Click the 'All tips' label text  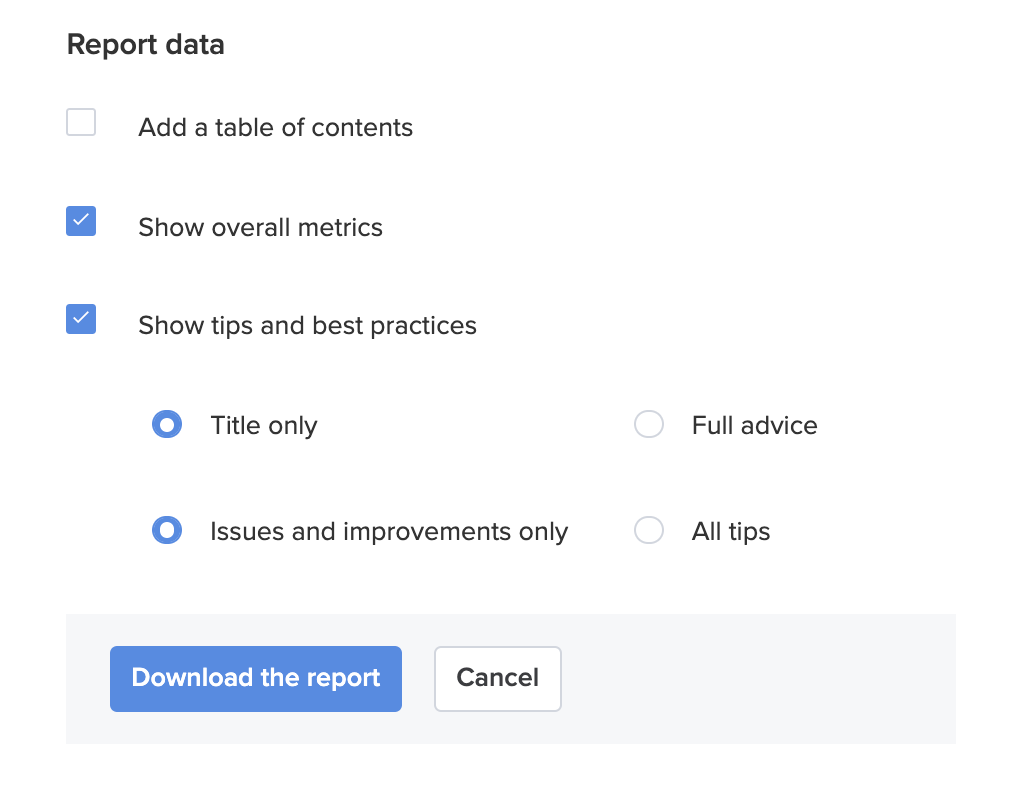click(730, 531)
